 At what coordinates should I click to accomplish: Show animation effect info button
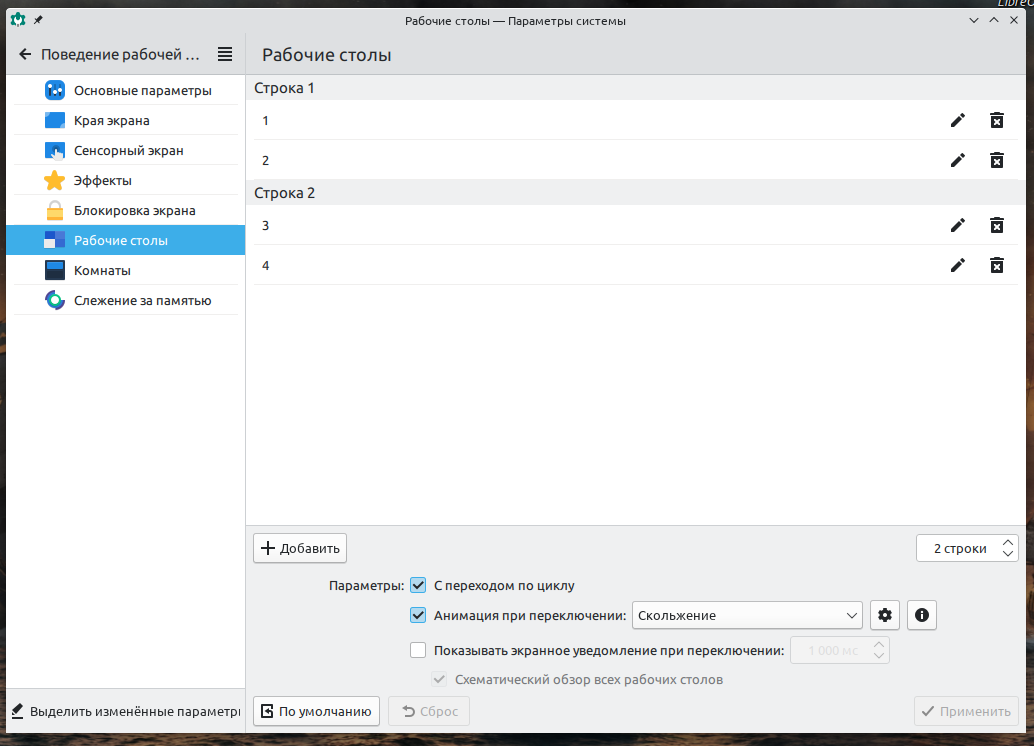pyautogui.click(x=921, y=615)
